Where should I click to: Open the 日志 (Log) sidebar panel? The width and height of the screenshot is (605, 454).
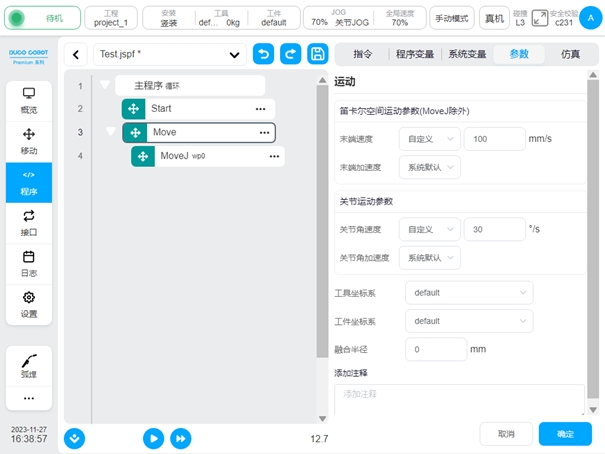pos(29,264)
